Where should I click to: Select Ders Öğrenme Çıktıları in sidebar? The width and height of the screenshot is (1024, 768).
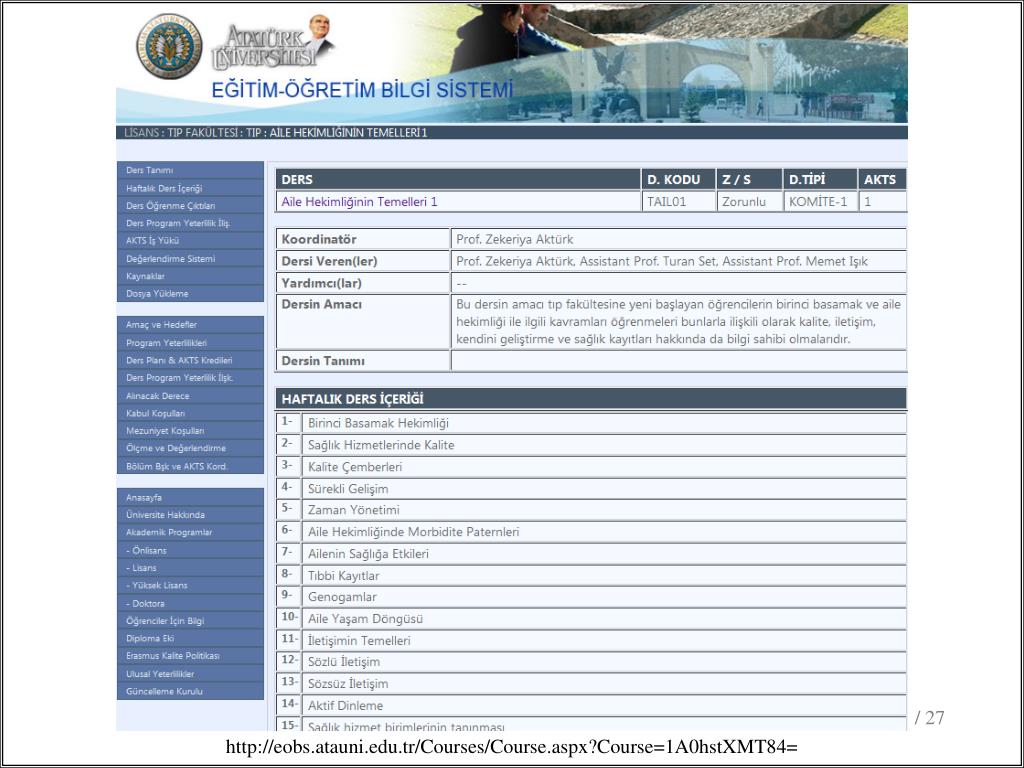[x=190, y=206]
